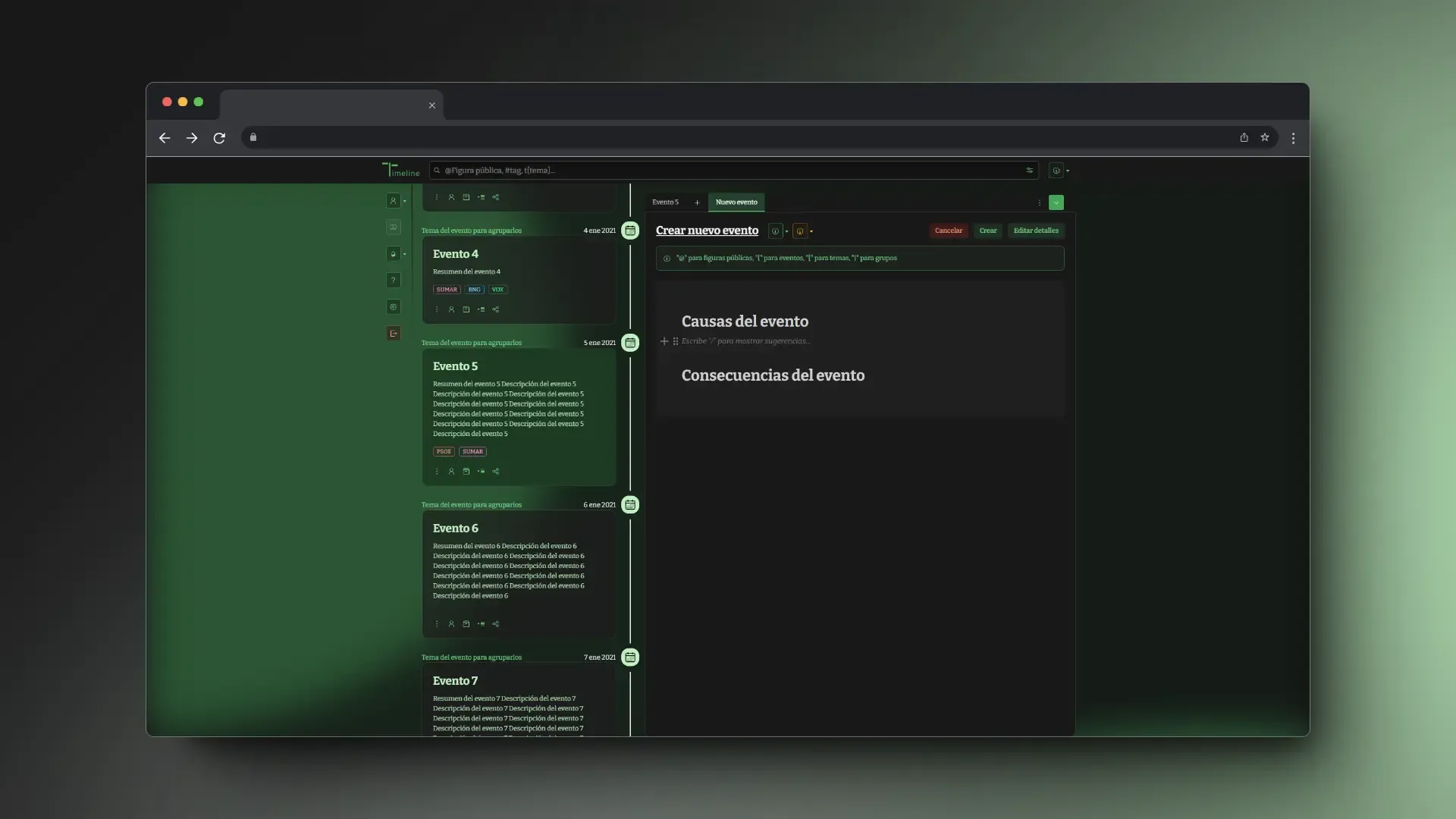Click the logout icon in left sidebar
The width and height of the screenshot is (1456, 819).
[x=393, y=334]
